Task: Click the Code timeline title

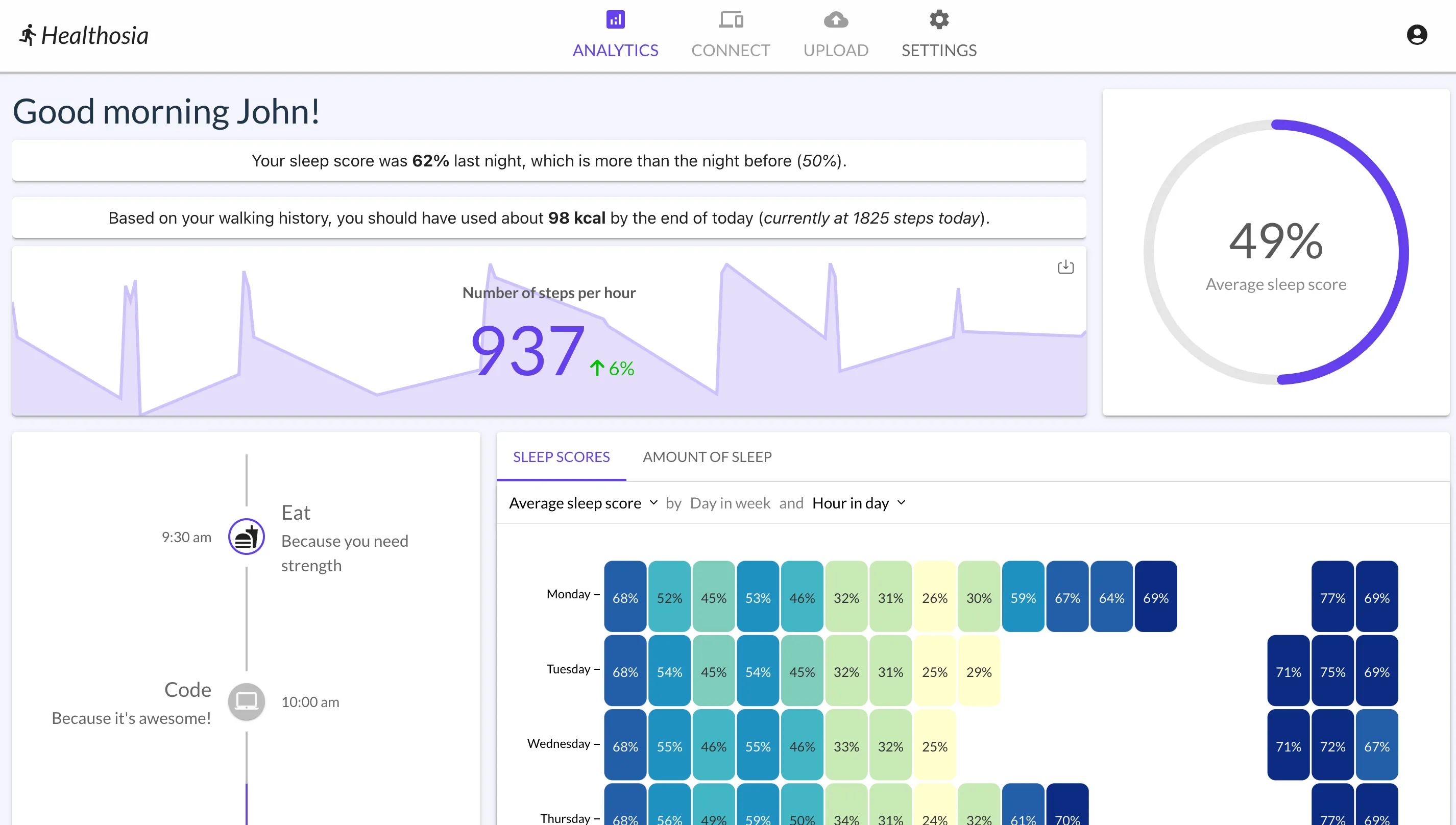Action: coord(187,690)
